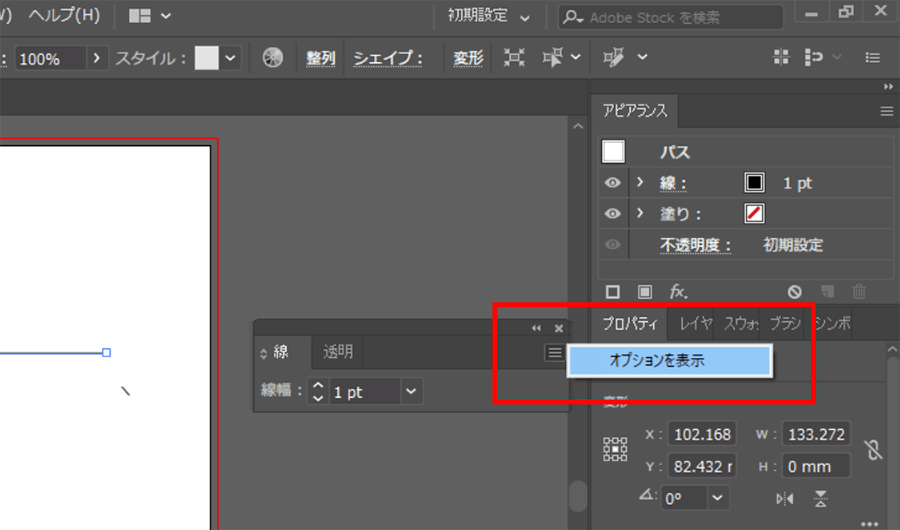Screen dimensions: 900x530
Task: Switch to the ブラシ tab
Action: (785, 323)
